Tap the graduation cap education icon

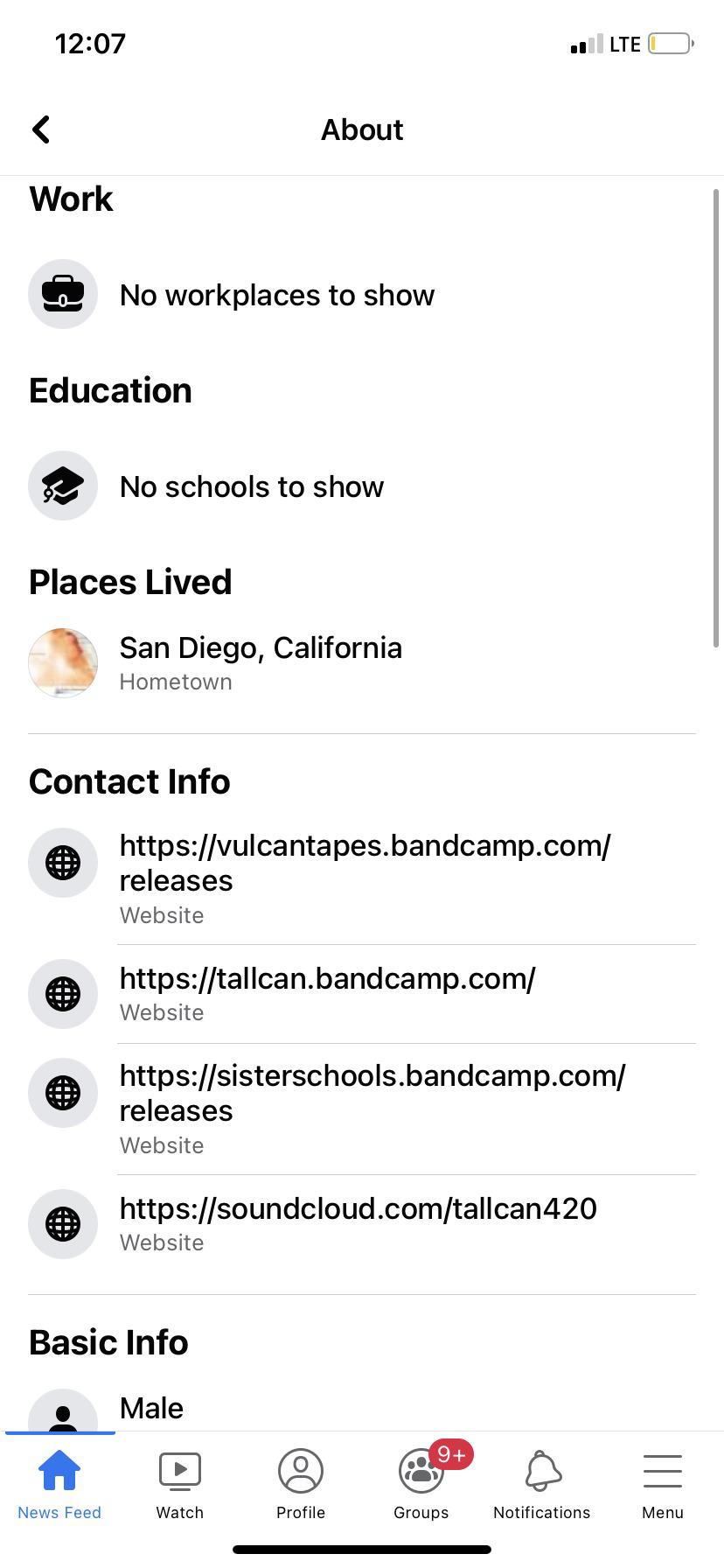click(x=63, y=486)
